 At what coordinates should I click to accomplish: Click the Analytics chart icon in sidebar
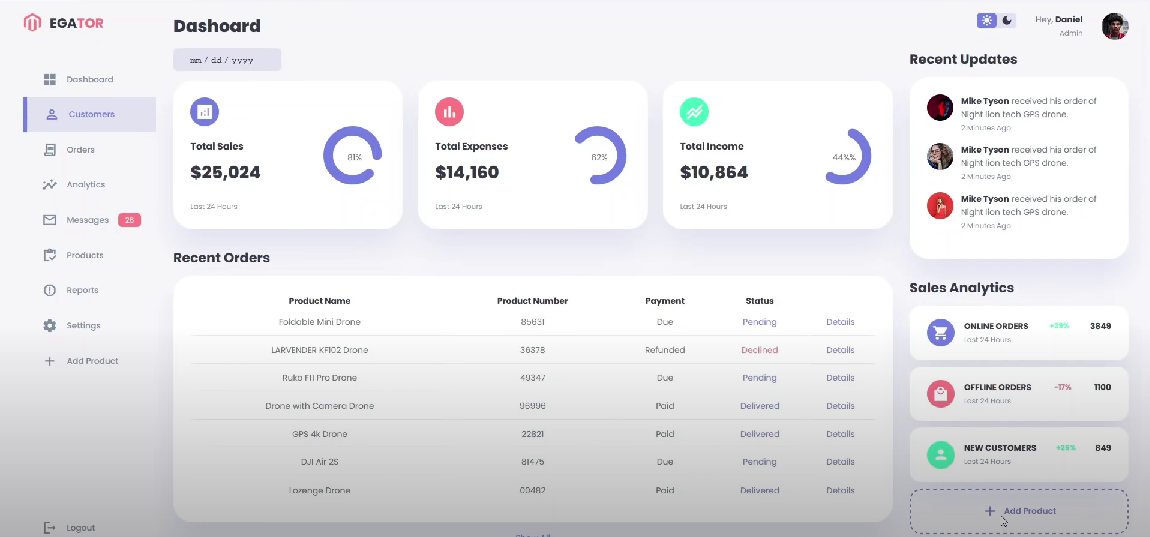pyautogui.click(x=50, y=185)
